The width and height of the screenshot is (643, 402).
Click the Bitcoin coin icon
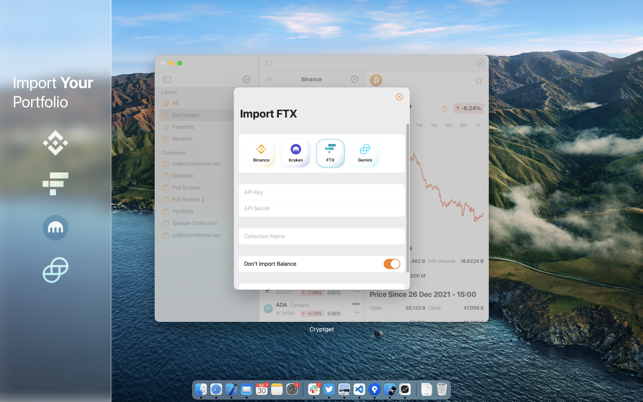coord(376,80)
